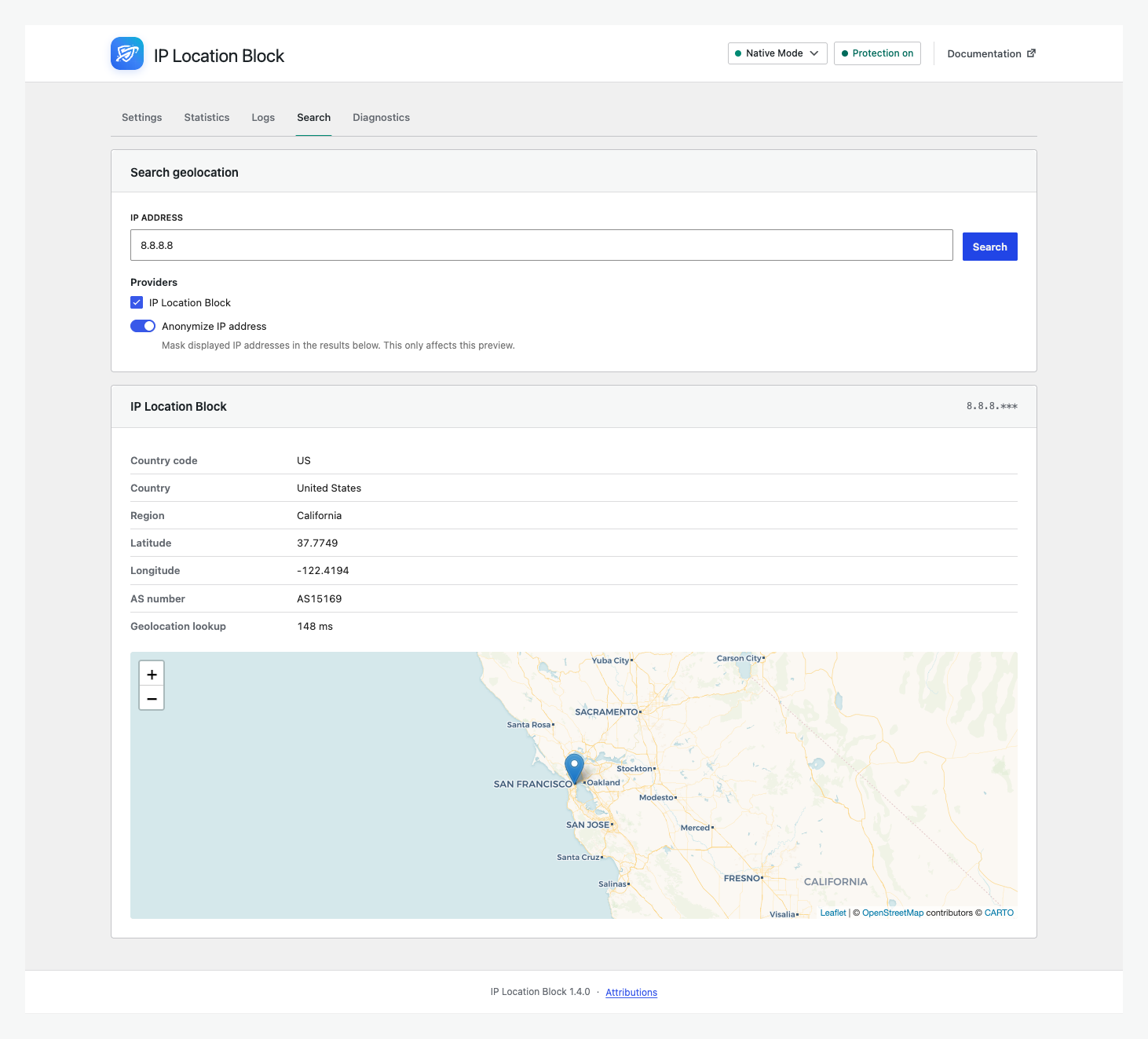The image size is (1148, 1039).
Task: Switch to the Statistics tab
Action: click(207, 117)
